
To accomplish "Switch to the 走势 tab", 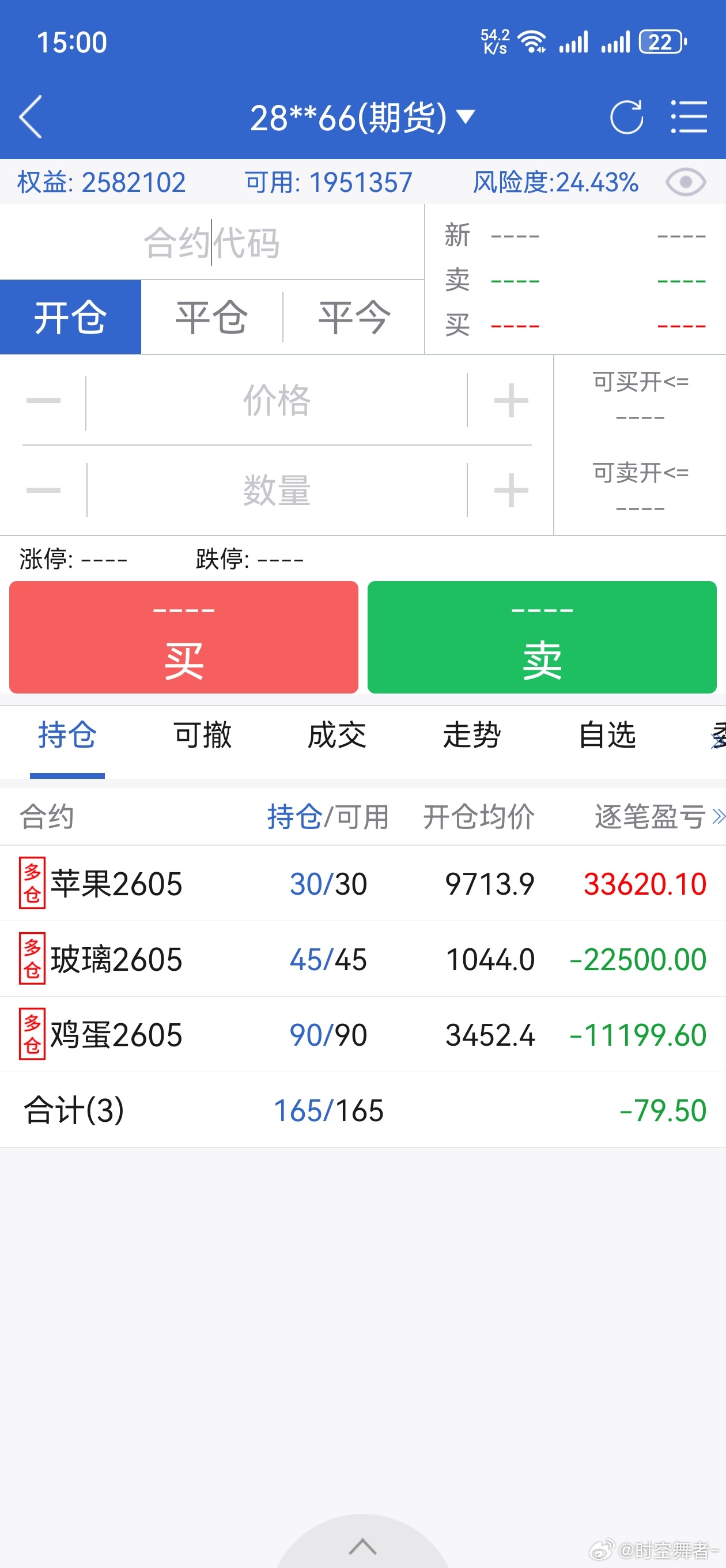I will [472, 734].
